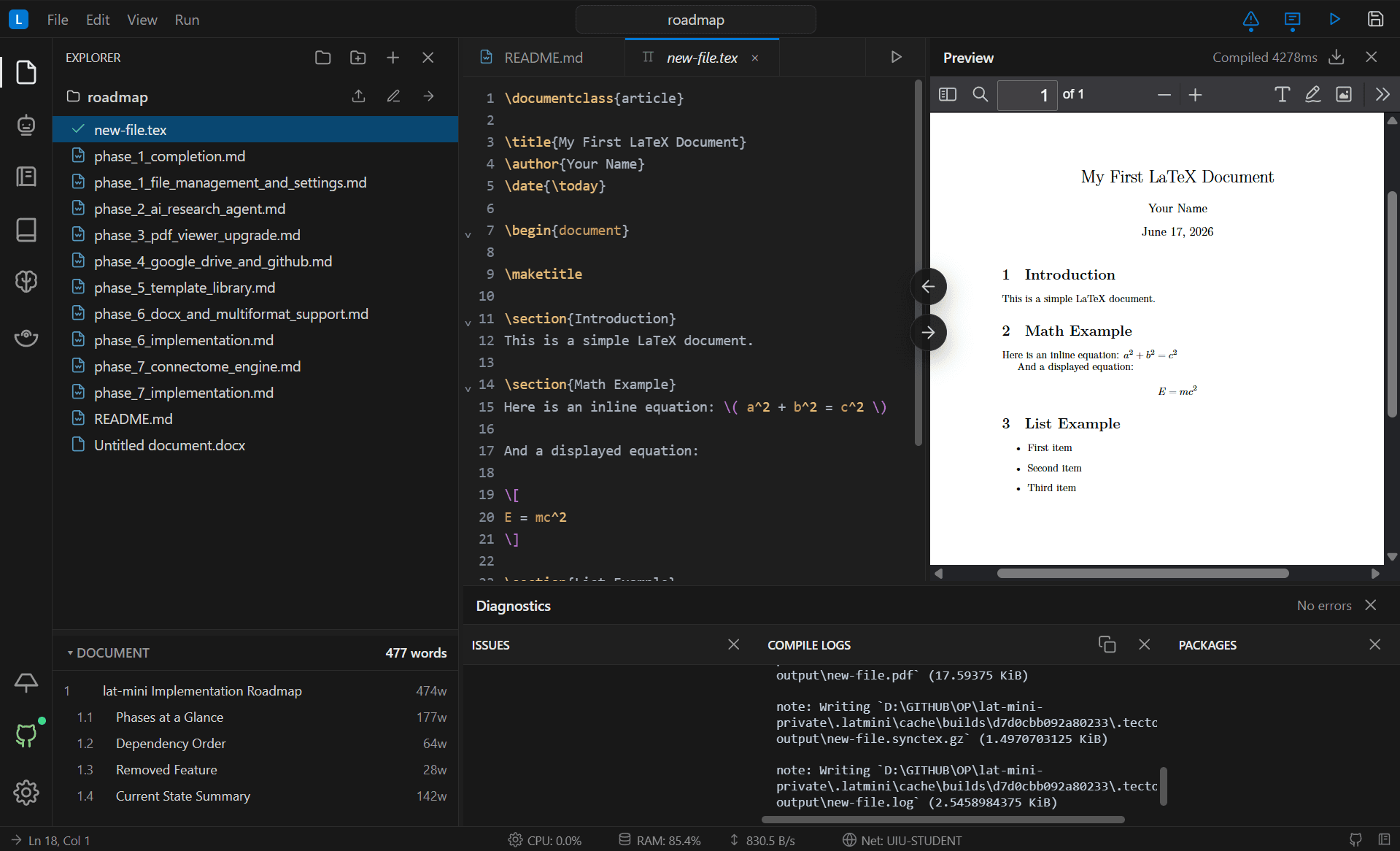Screen dimensions: 1400x851
Task: Open the chat panel icon in title bar
Action: coord(1292,20)
